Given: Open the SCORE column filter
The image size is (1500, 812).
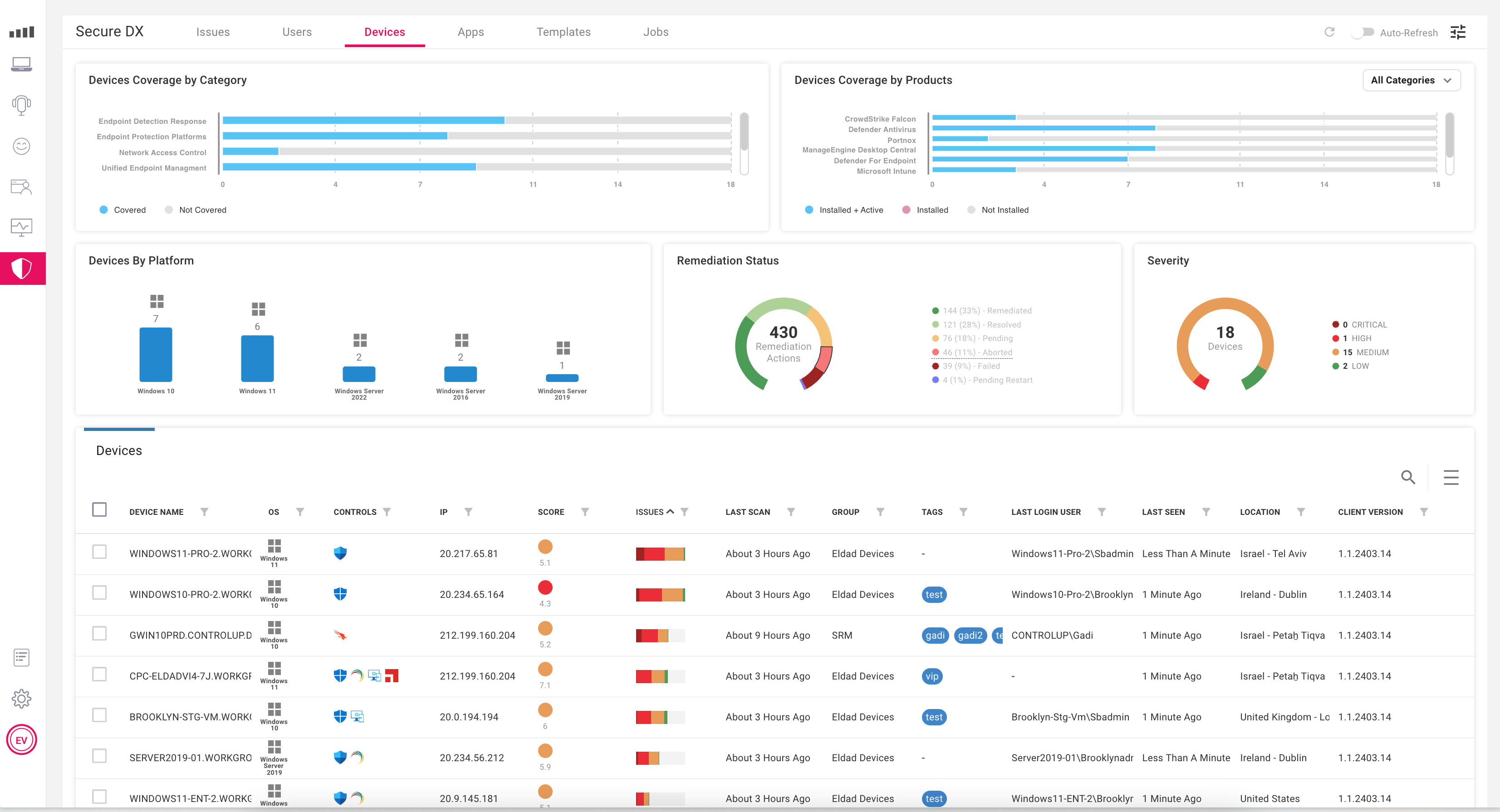Looking at the screenshot, I should tap(585, 512).
